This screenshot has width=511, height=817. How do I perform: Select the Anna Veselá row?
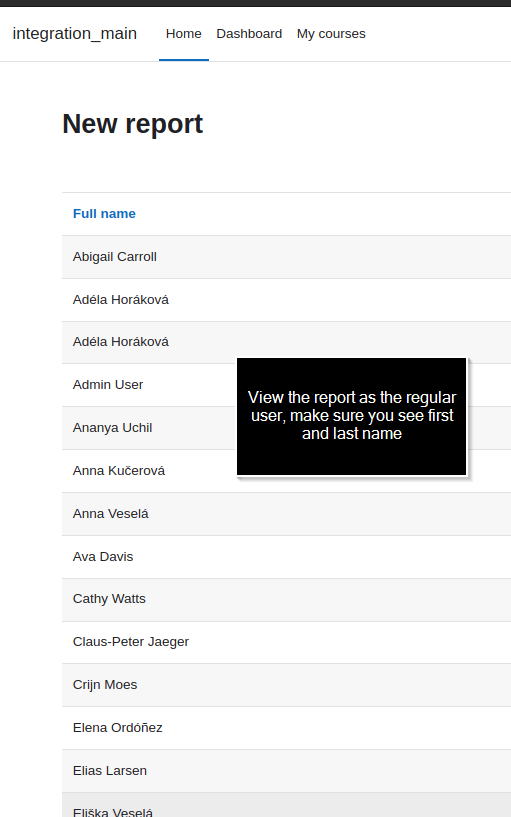[x=286, y=514]
